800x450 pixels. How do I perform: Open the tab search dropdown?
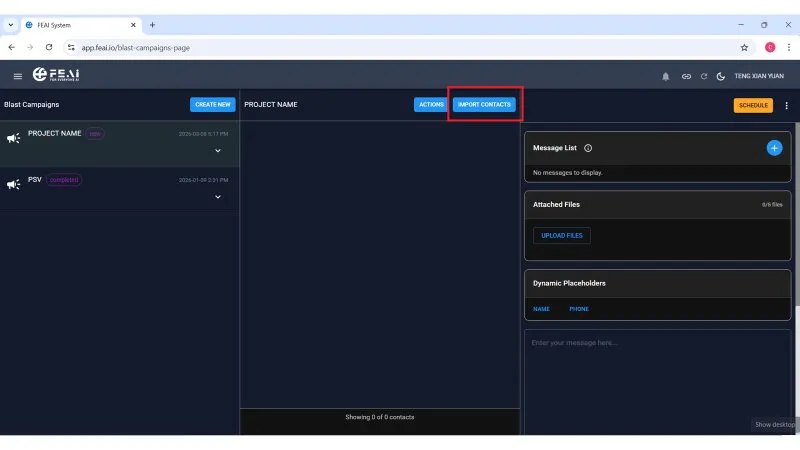11,24
